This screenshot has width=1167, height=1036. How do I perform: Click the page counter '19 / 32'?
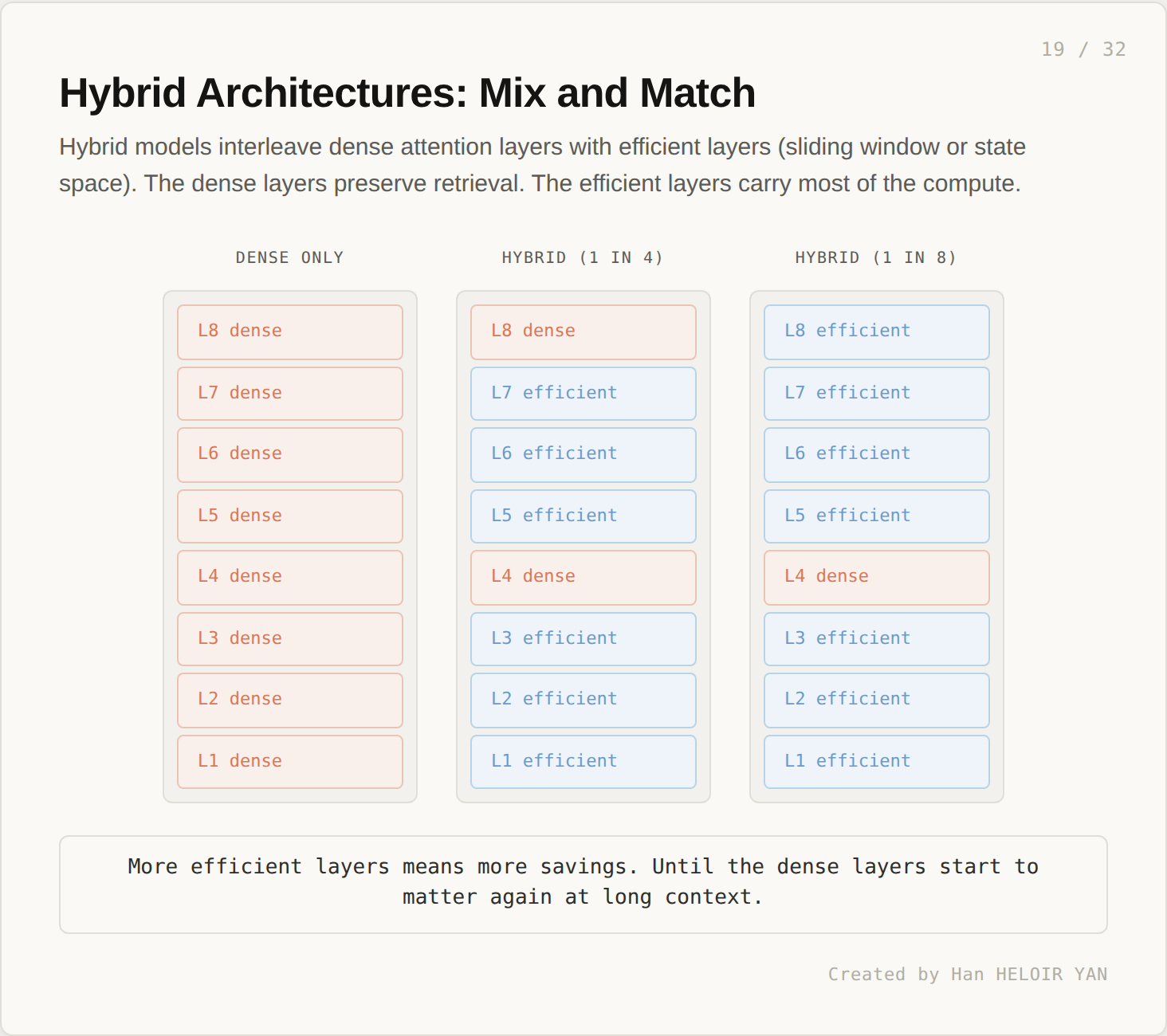coord(1083,49)
